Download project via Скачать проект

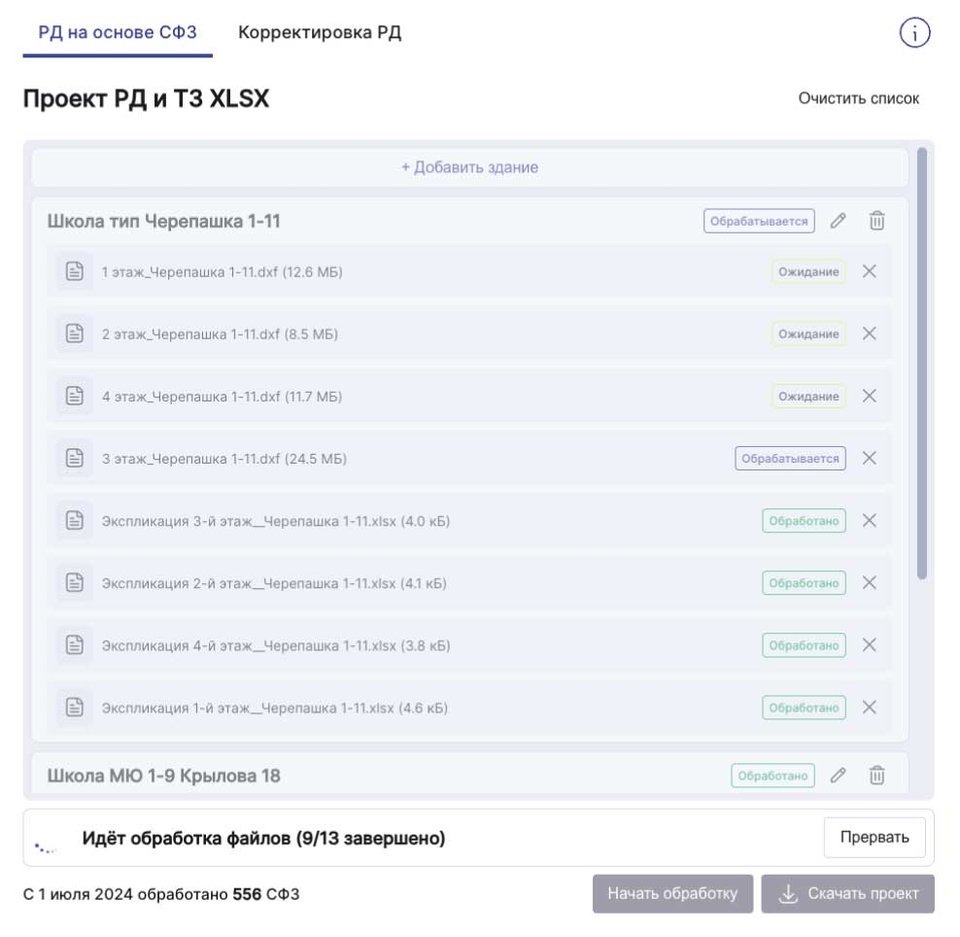point(848,894)
